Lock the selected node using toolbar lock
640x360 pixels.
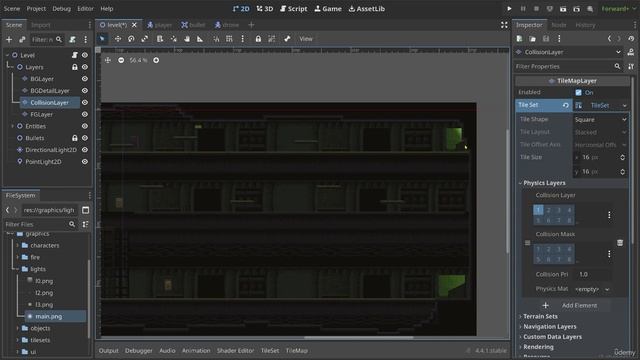pyautogui.click(x=258, y=39)
